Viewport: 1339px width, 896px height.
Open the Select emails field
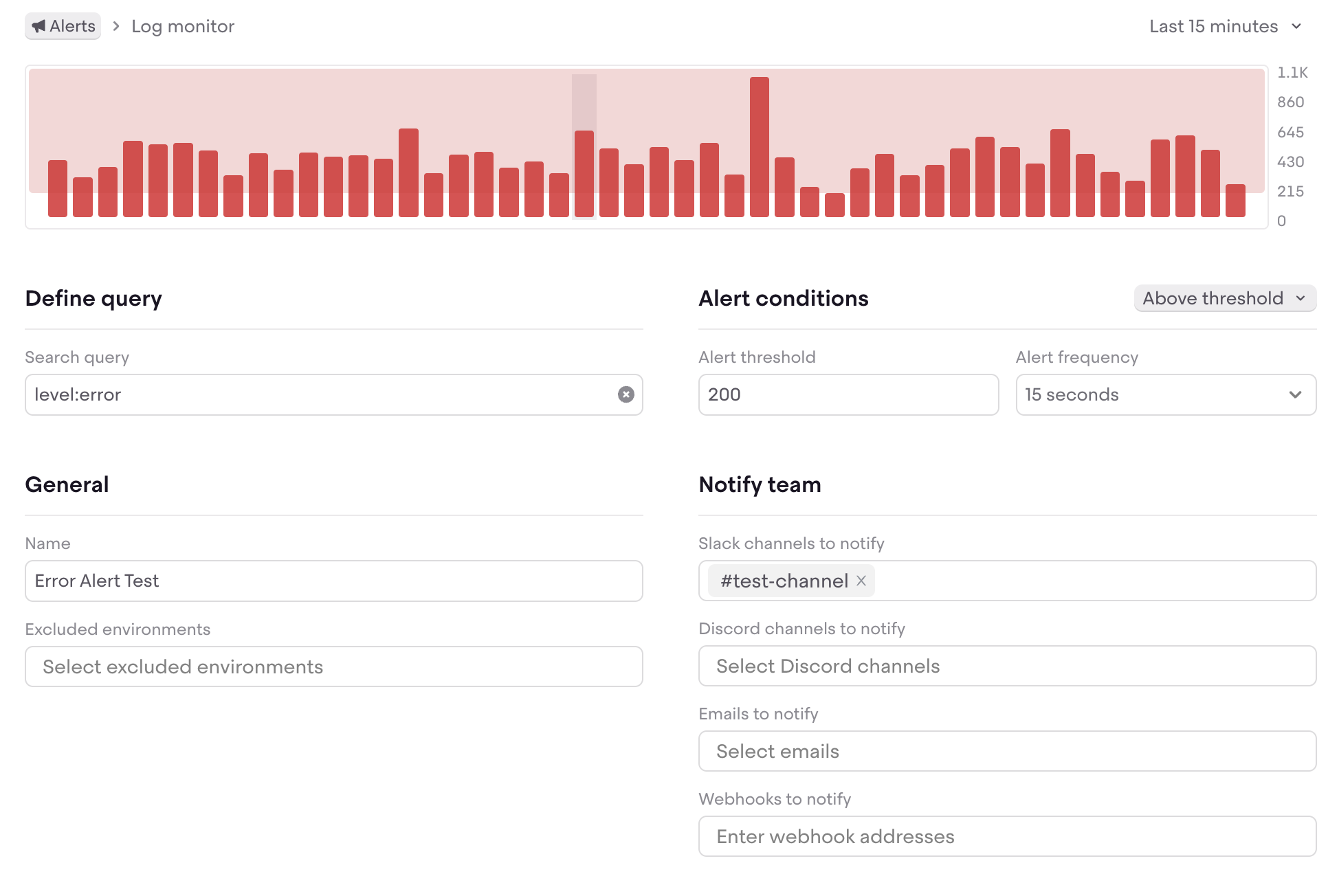point(1007,751)
